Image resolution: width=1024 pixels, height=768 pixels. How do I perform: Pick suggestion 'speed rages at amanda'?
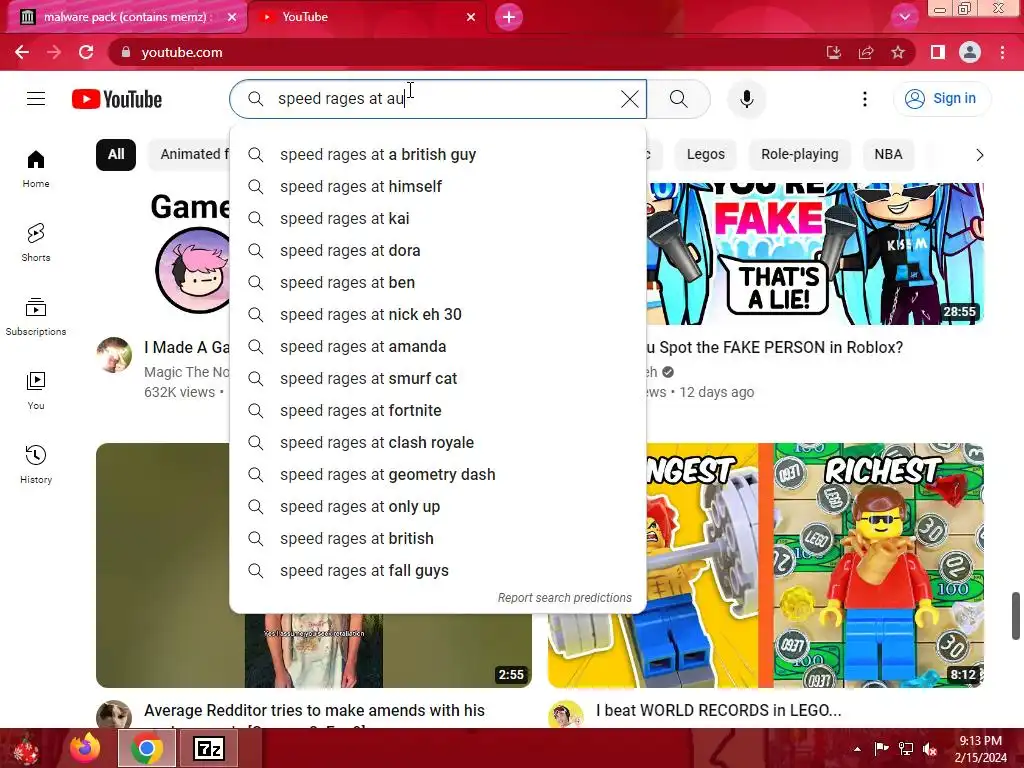(438, 347)
